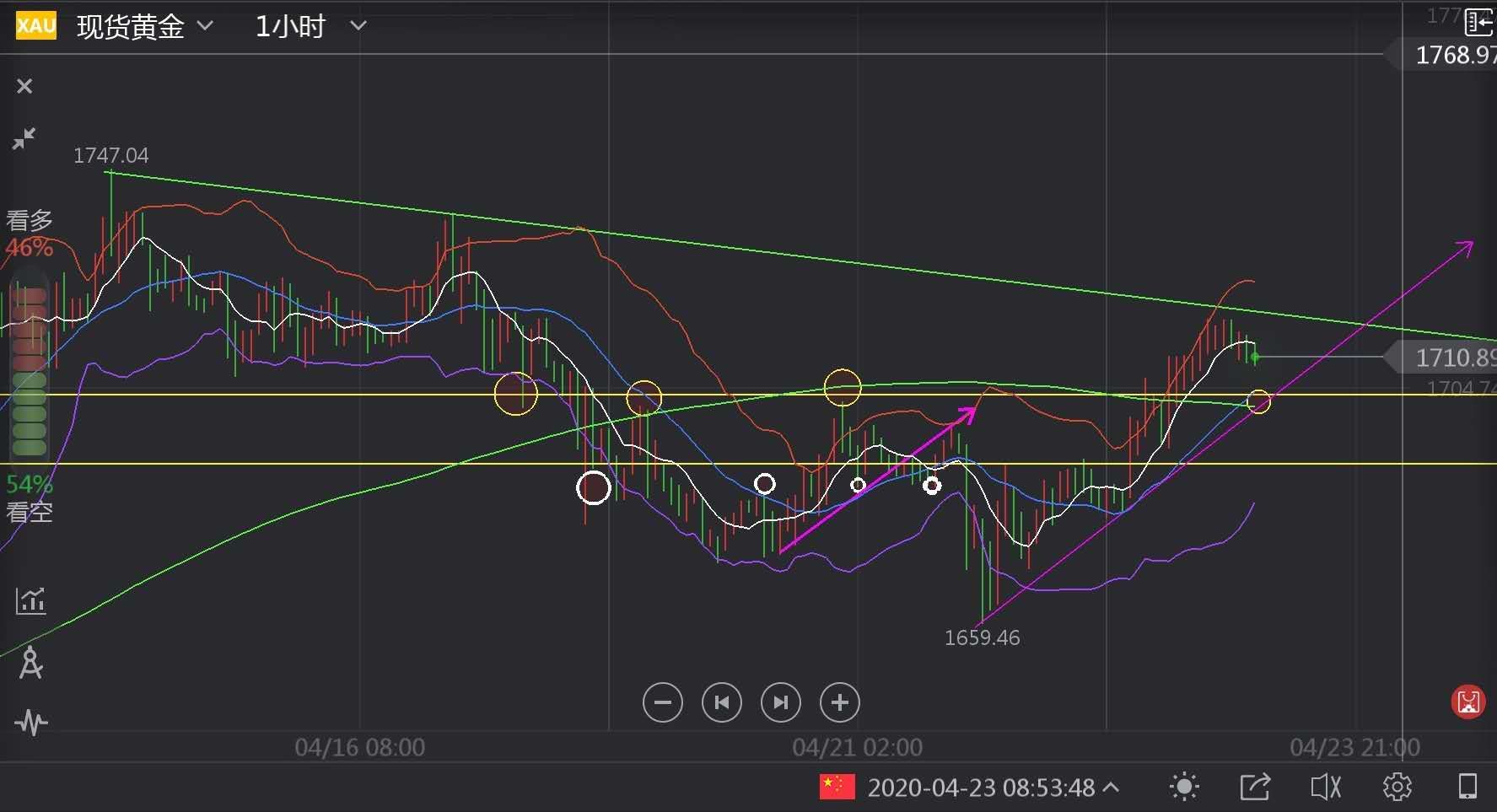1497x812 pixels.
Task: Mute sound with speaker icon
Action: [x=1326, y=787]
